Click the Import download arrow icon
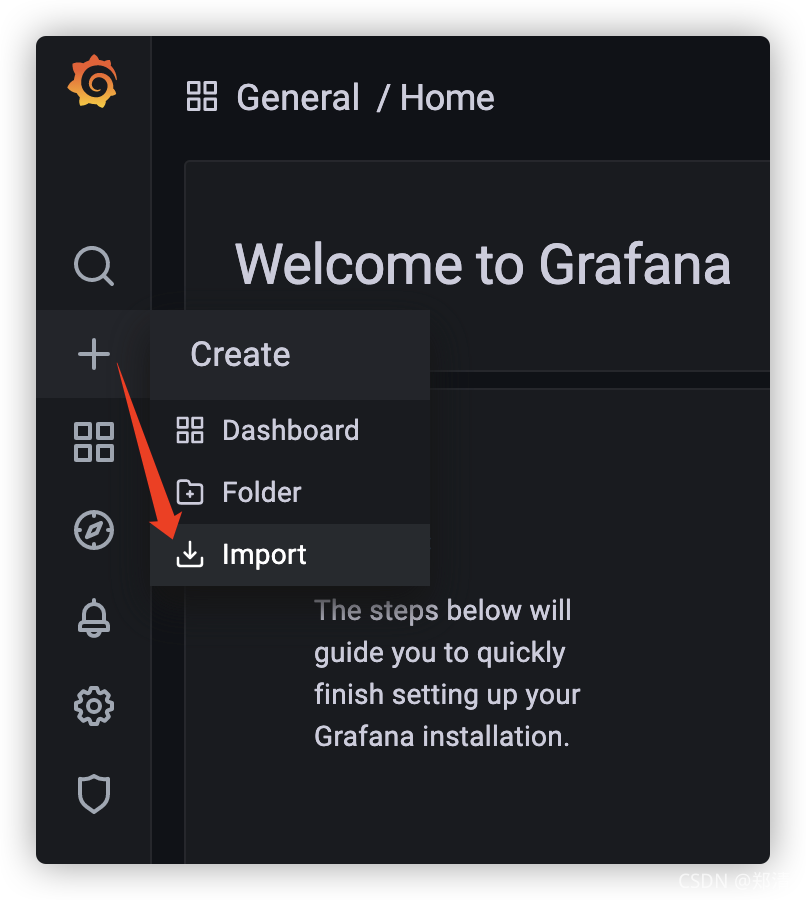Viewport: 806px width, 900px height. coord(189,554)
